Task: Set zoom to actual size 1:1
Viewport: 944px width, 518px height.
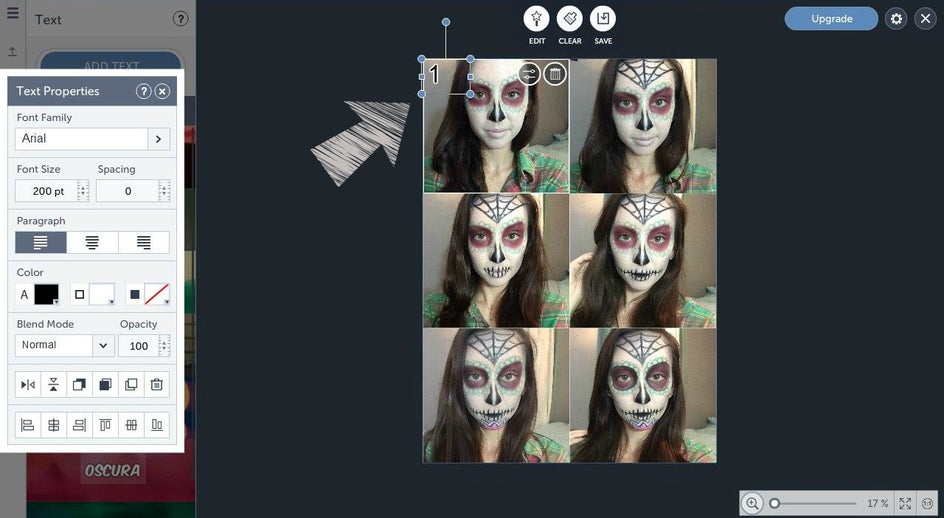Action: [x=928, y=503]
